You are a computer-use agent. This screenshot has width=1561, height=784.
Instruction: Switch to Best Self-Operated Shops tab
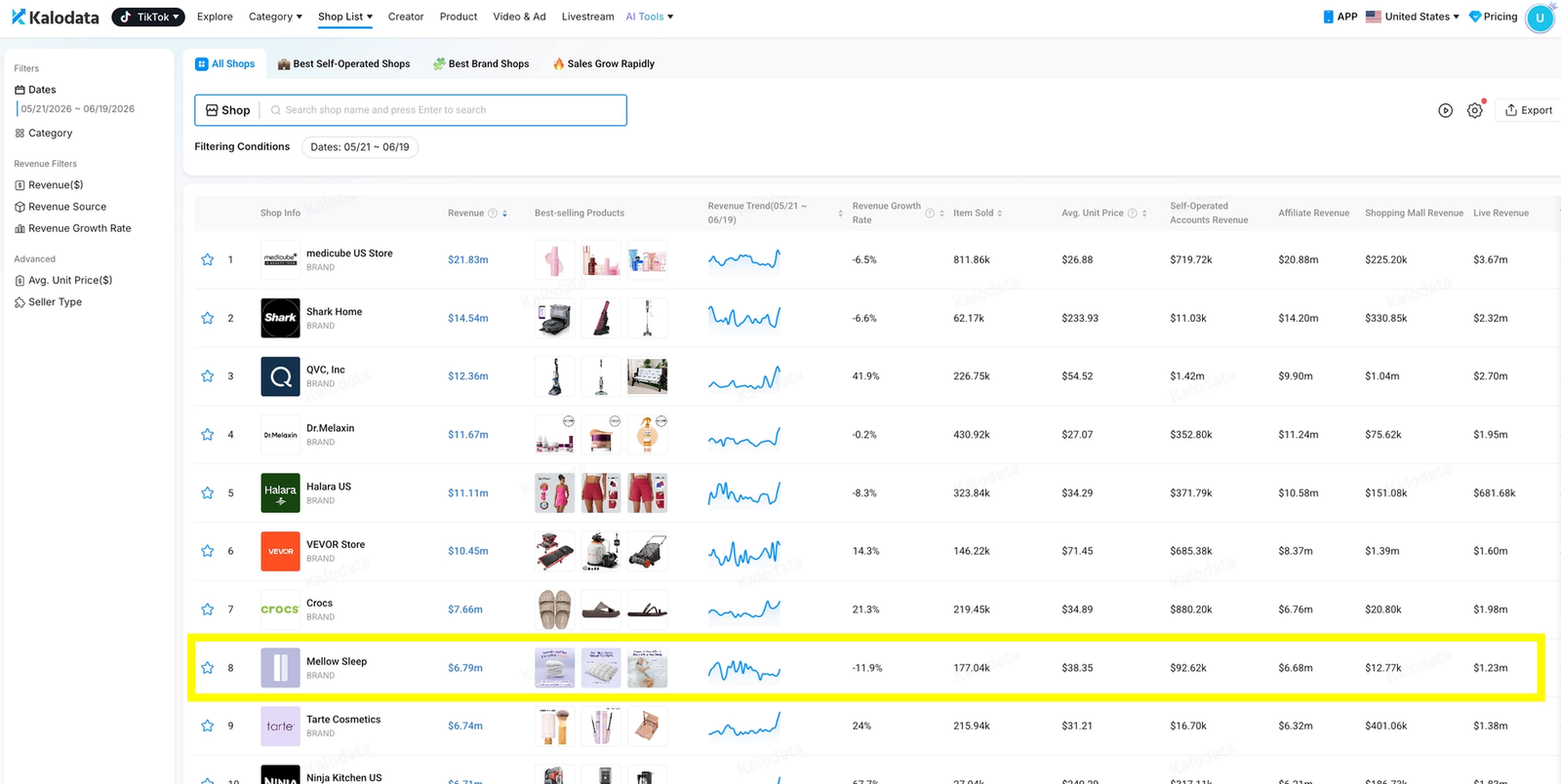[343, 64]
